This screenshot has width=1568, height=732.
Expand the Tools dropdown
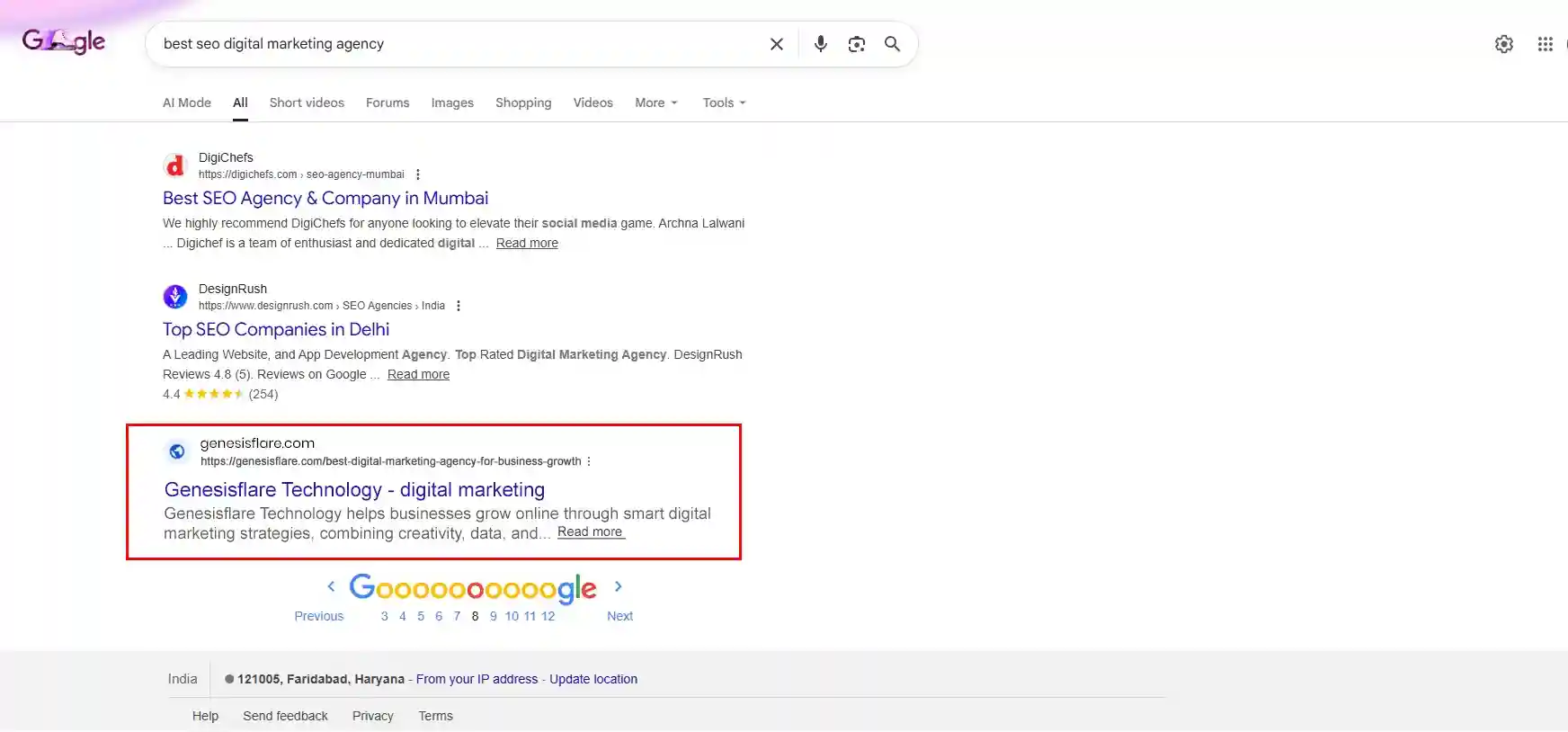(x=725, y=103)
